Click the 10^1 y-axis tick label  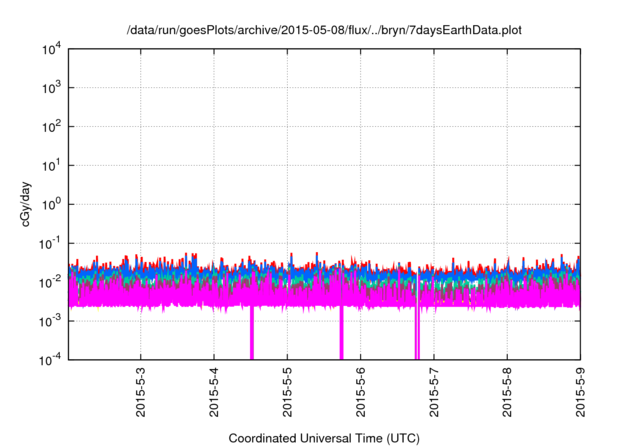pos(52,166)
